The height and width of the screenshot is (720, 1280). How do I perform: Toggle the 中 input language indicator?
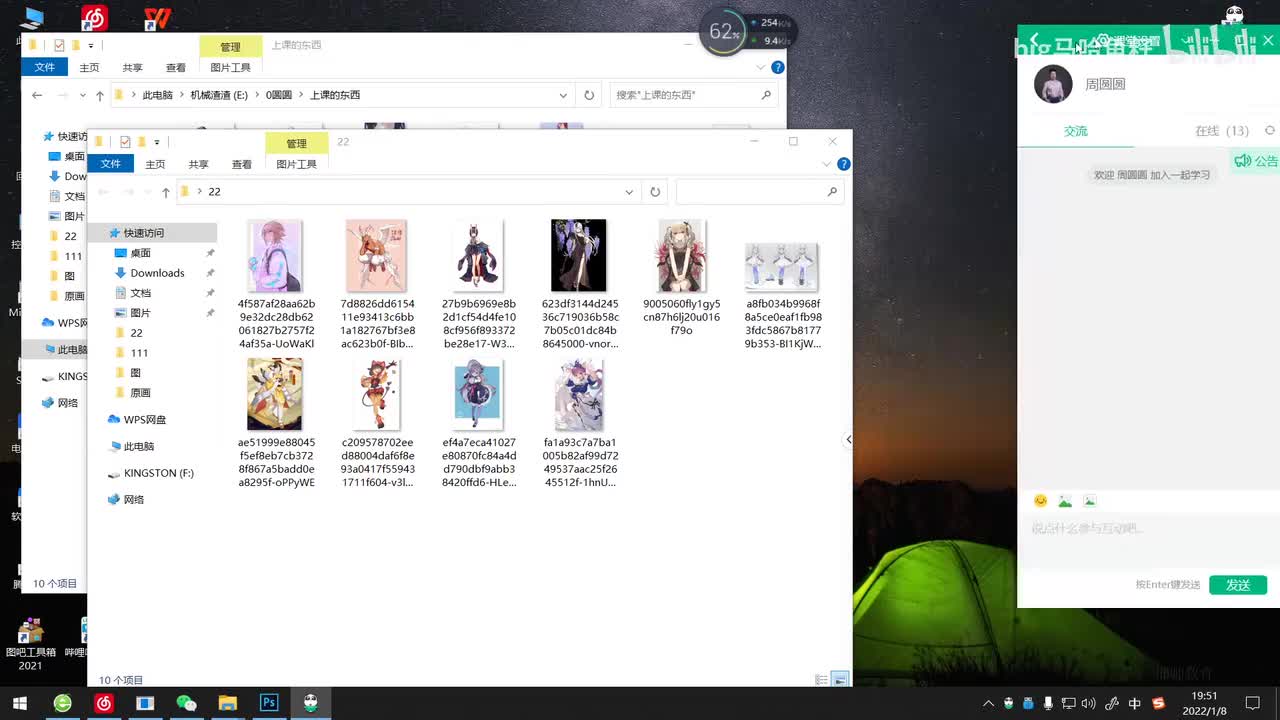coord(1135,703)
